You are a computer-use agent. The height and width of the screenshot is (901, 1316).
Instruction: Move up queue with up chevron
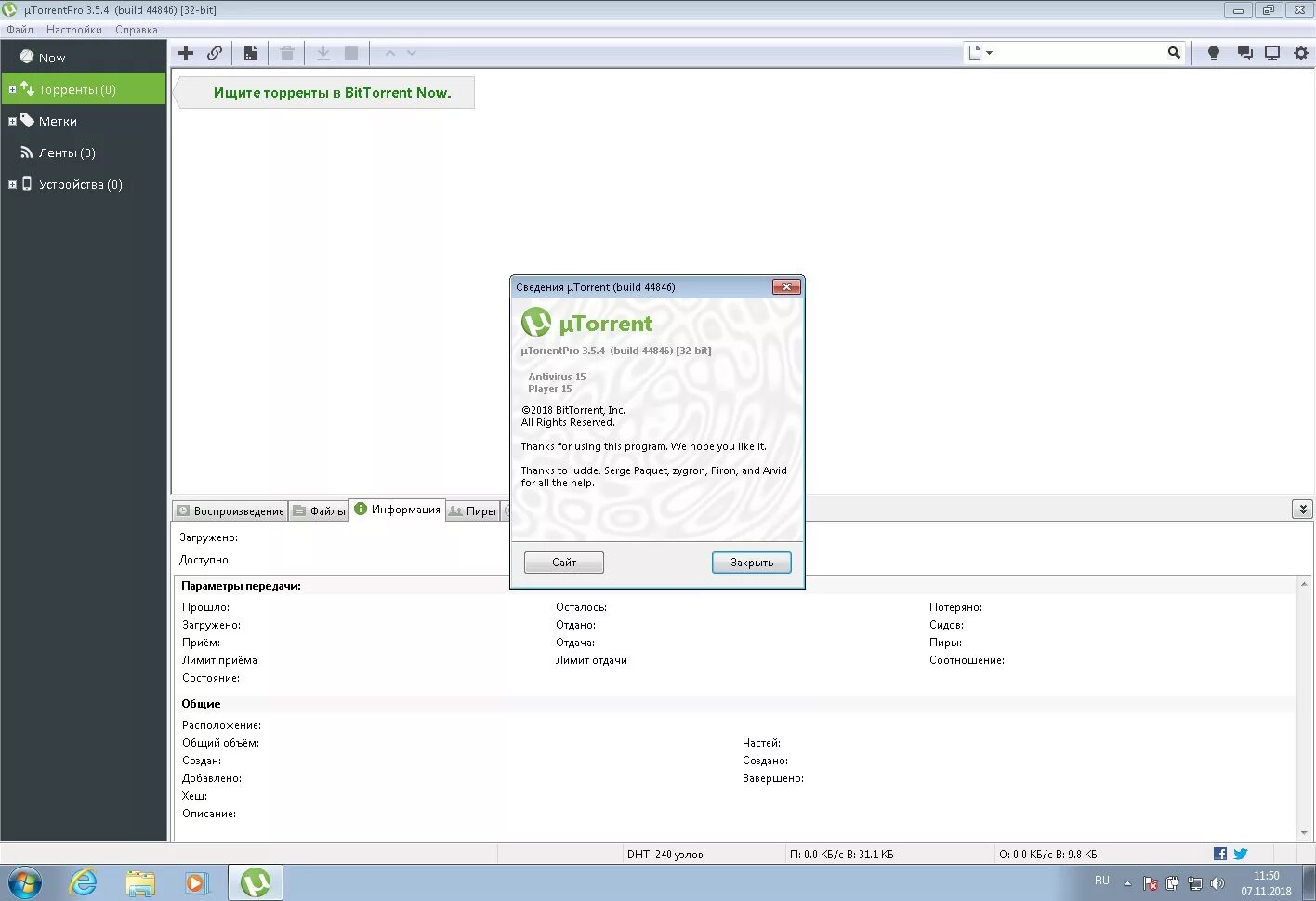click(390, 53)
